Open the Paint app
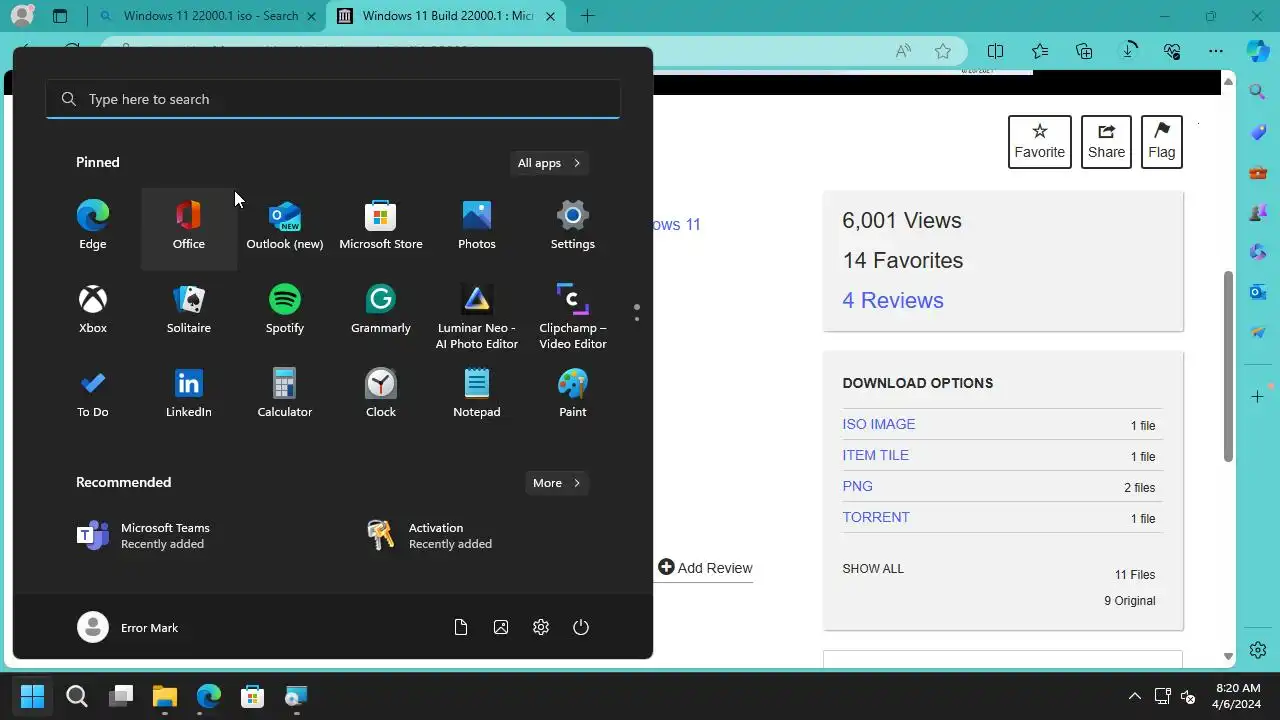 573,394
